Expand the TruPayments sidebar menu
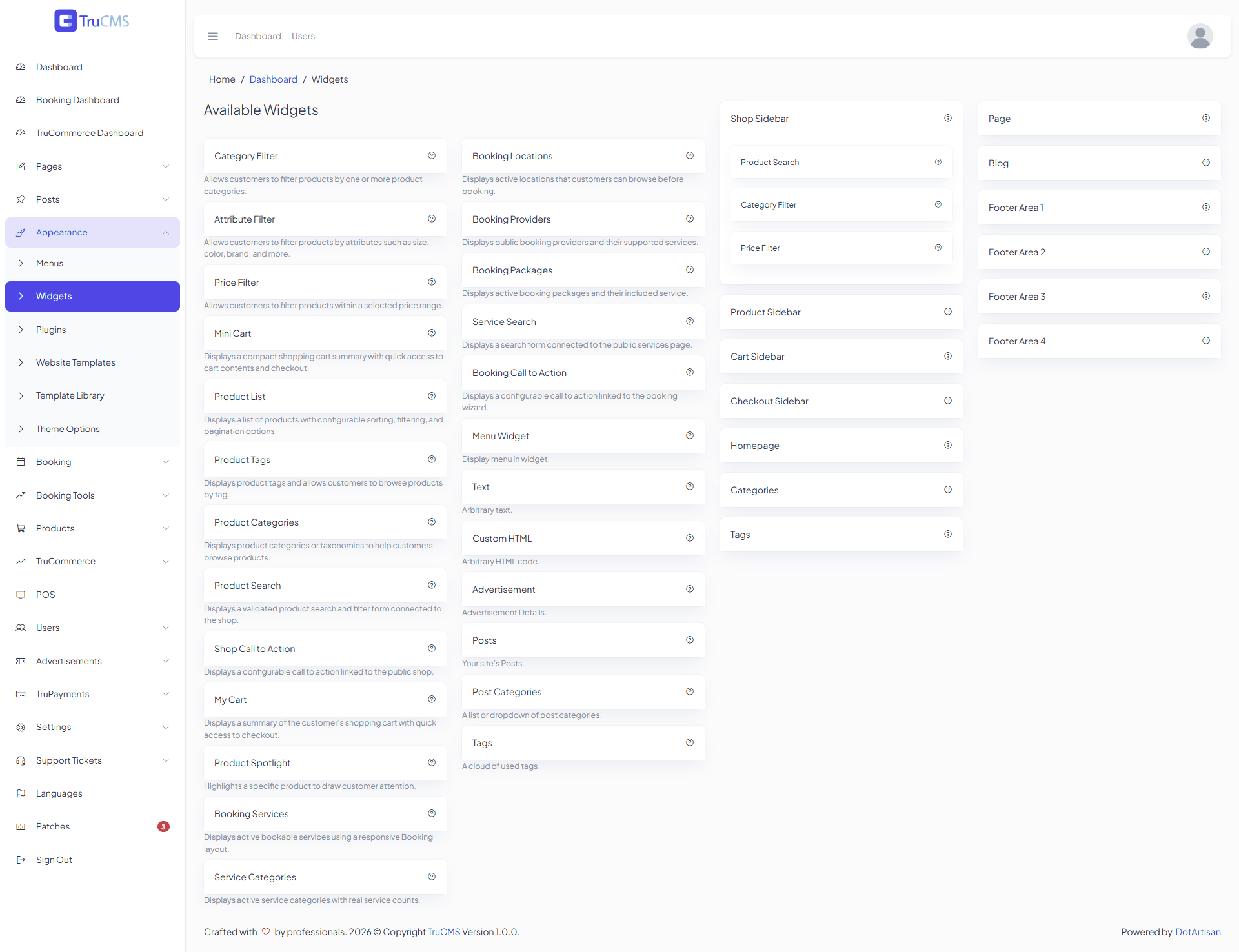 click(92, 694)
